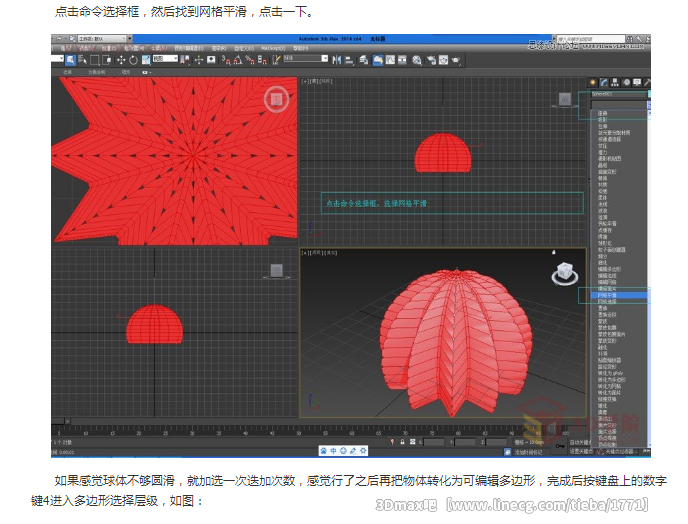Image resolution: width=688 pixels, height=524 pixels.
Task: Open the perspective viewport [+] label menu
Action: pos(304,253)
